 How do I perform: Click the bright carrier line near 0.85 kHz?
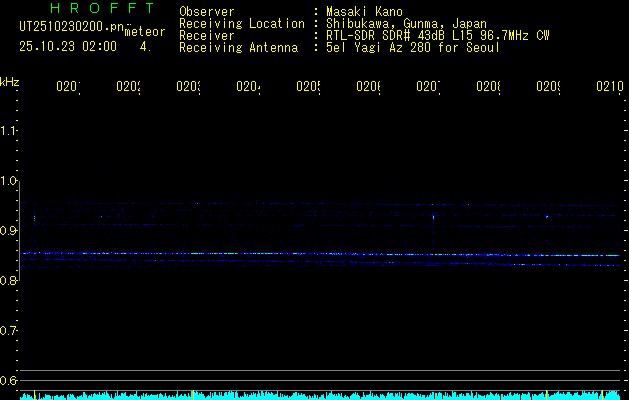pyautogui.click(x=320, y=254)
